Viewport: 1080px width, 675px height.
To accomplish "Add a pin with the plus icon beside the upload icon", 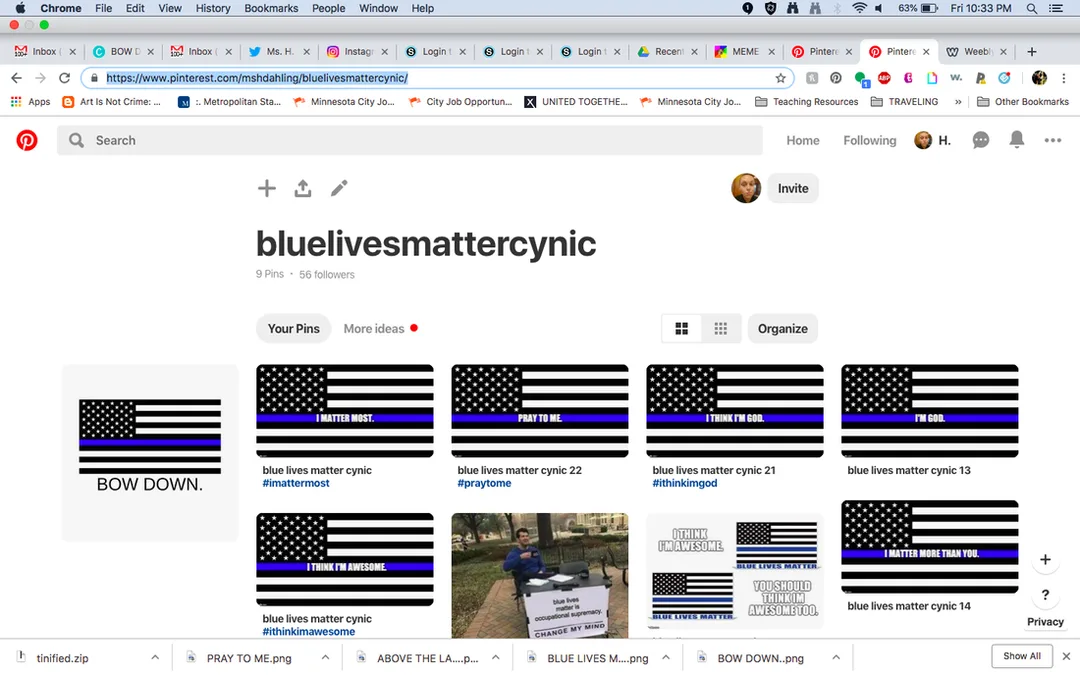I will tap(267, 188).
